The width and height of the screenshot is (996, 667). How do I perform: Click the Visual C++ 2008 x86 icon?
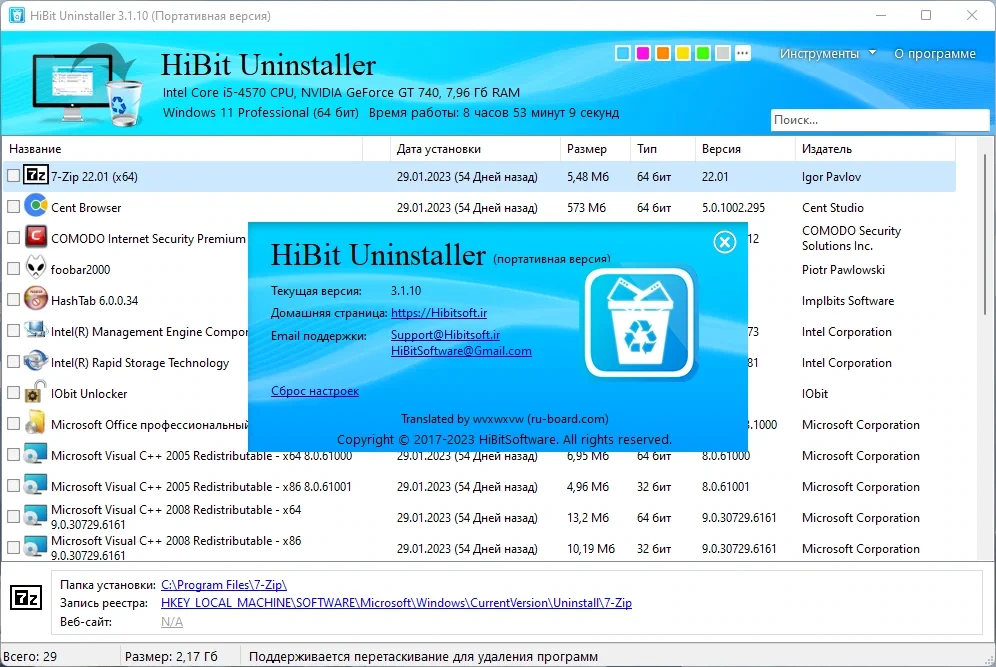[x=36, y=547]
